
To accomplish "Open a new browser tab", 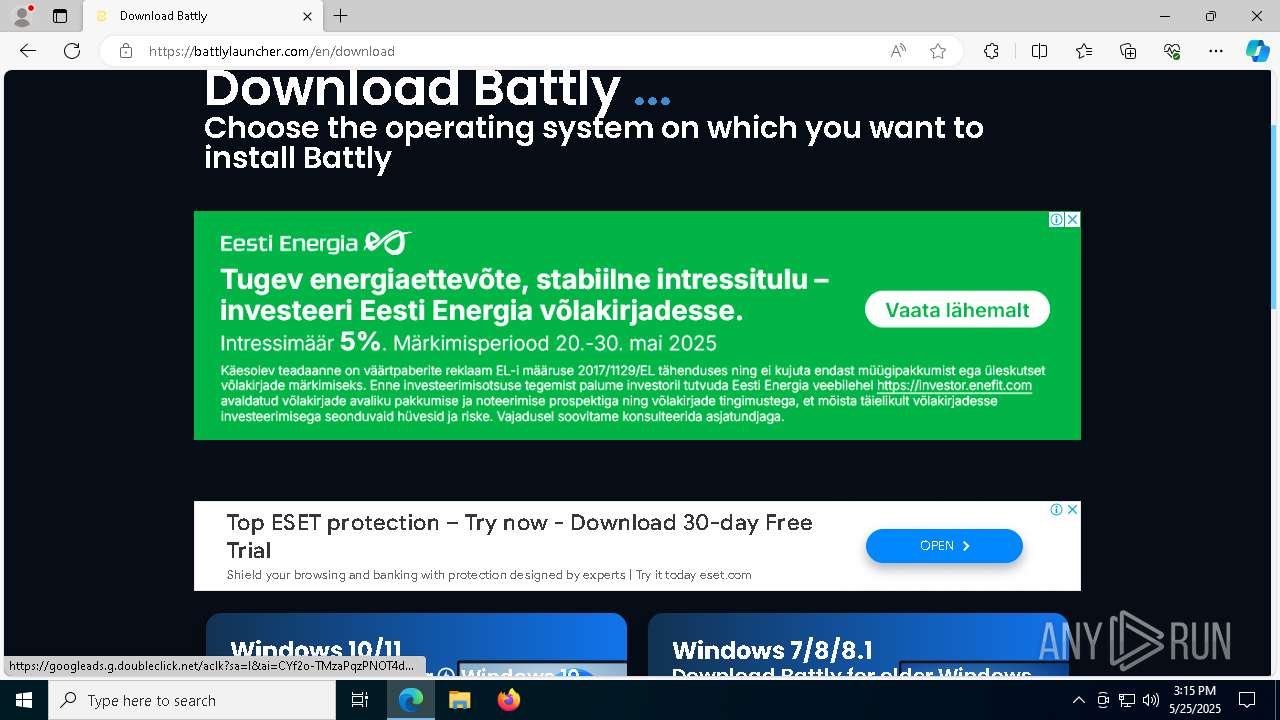I will [x=341, y=16].
